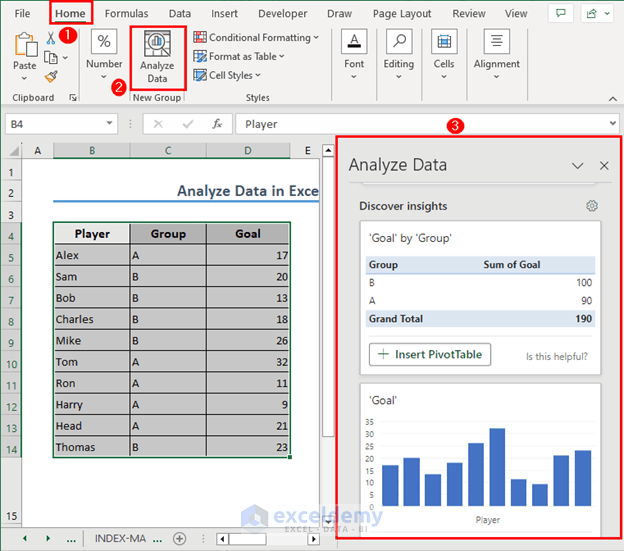Expand Cell Styles dropdown

pos(258,75)
